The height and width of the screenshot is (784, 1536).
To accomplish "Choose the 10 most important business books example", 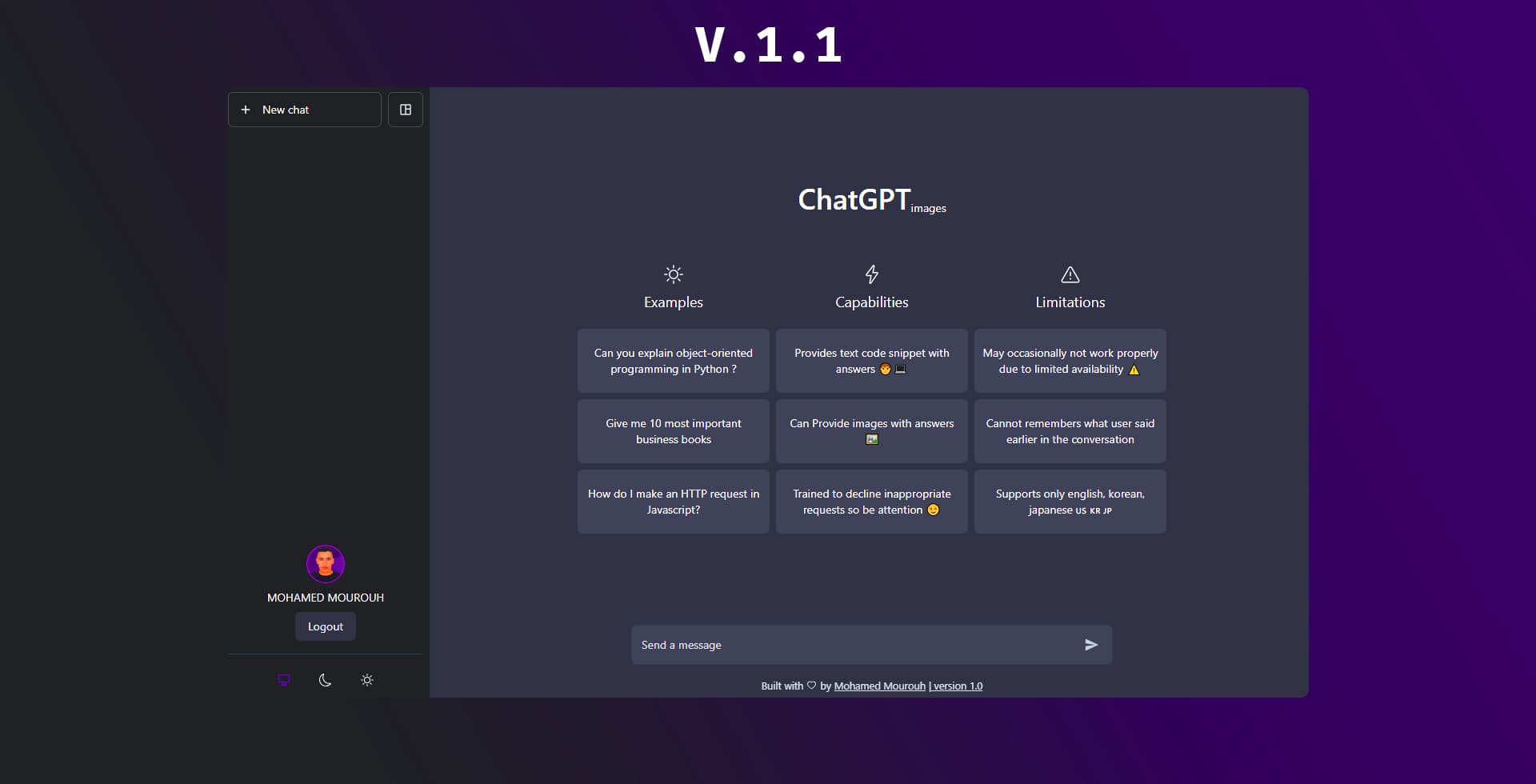I will pos(674,431).
